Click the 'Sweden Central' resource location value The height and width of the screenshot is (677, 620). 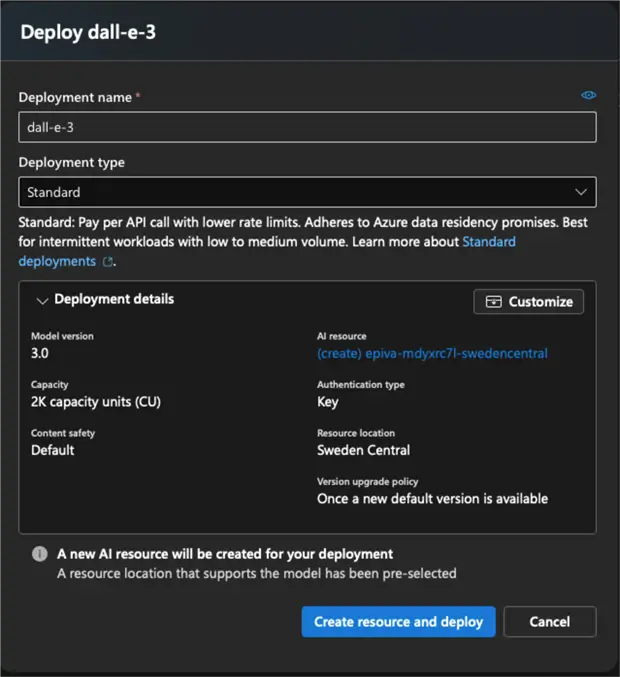[363, 450]
